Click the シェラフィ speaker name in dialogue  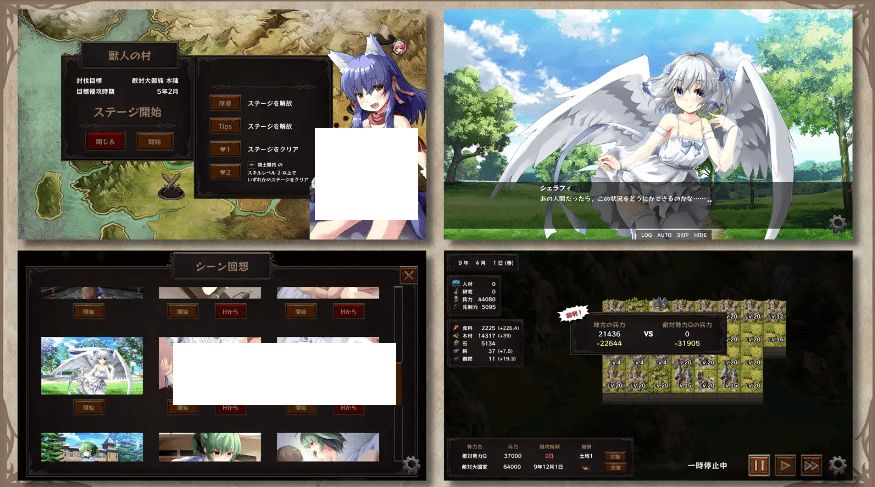point(555,189)
